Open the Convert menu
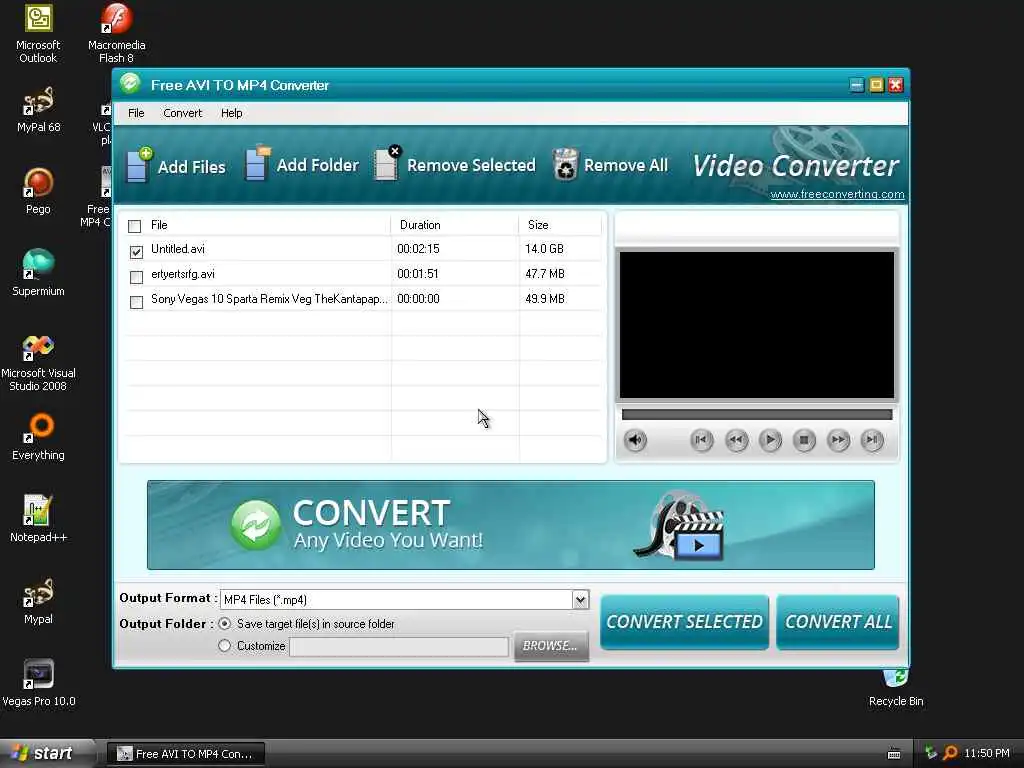Image resolution: width=1024 pixels, height=768 pixels. tap(183, 113)
